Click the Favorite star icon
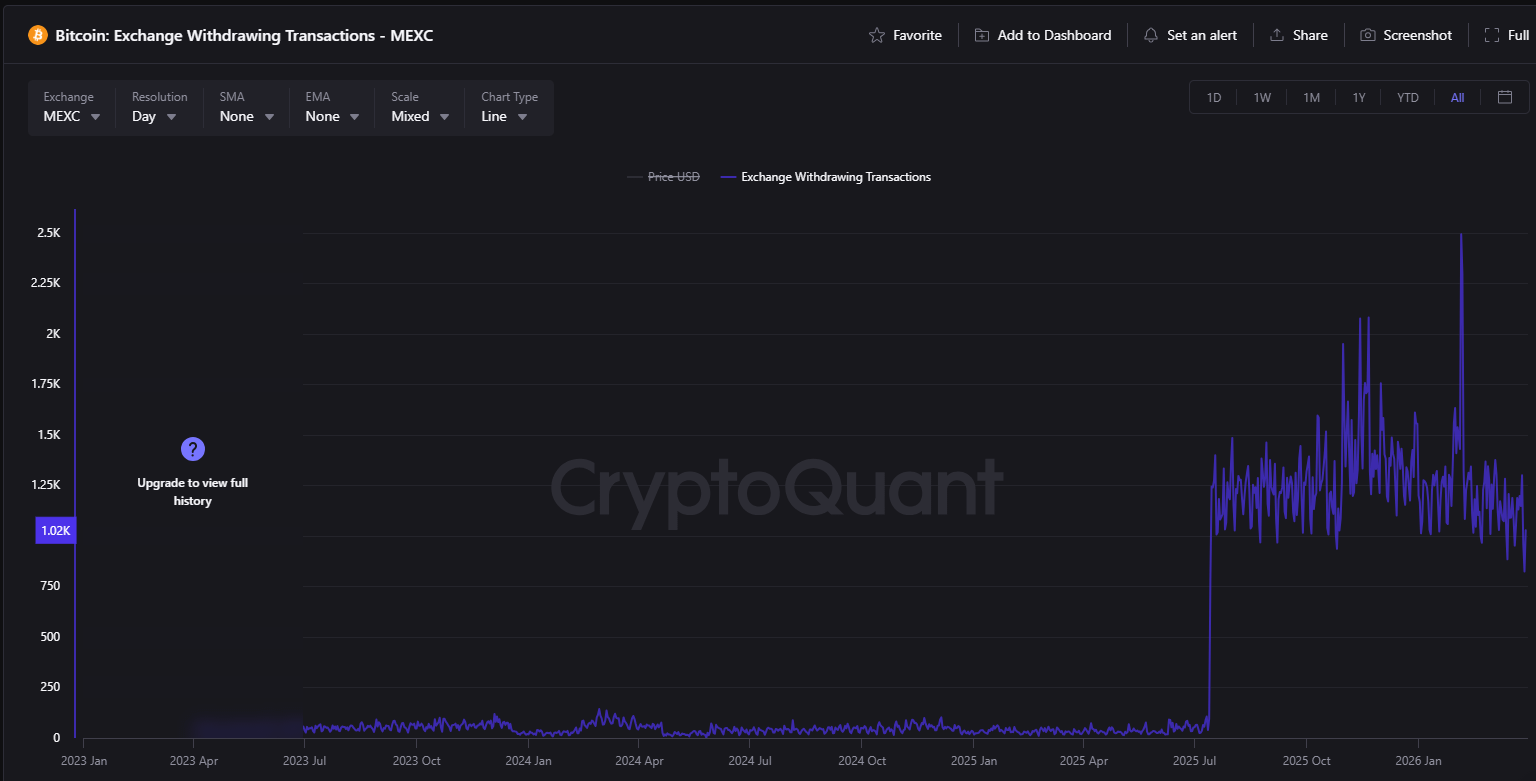1536x781 pixels. click(877, 35)
